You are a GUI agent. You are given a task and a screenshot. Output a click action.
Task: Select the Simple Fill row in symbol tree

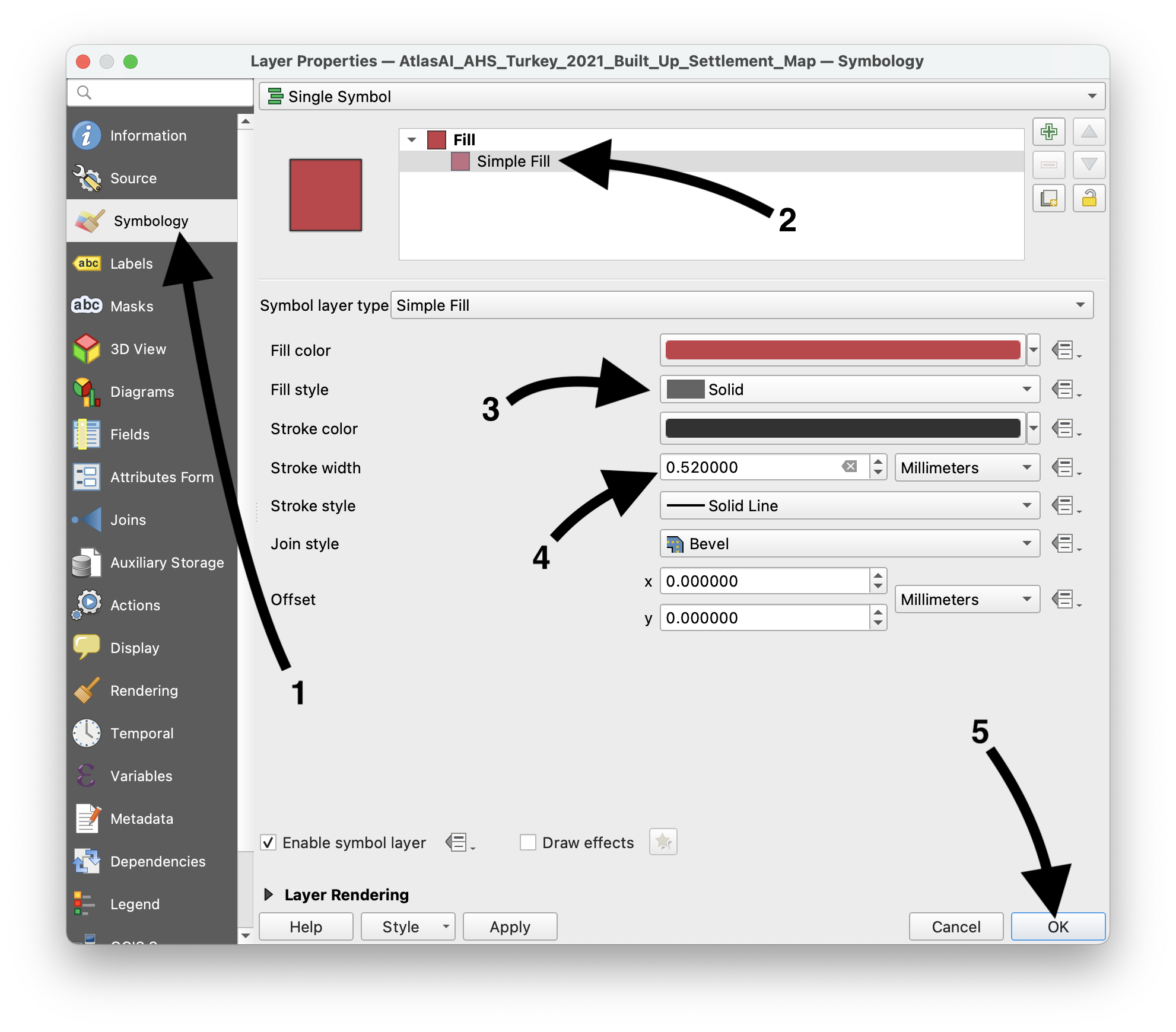(711, 161)
